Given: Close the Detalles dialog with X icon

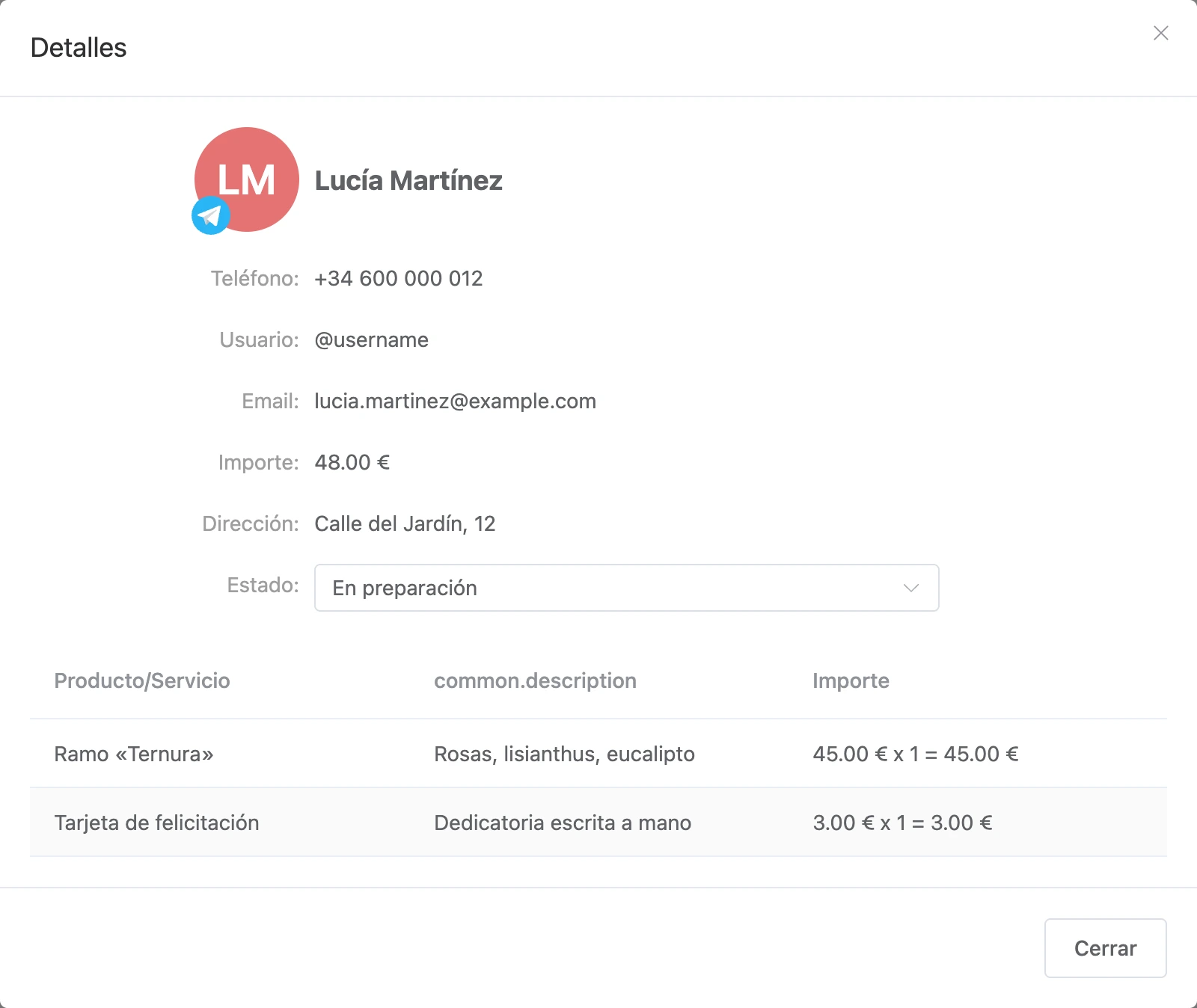Looking at the screenshot, I should click(1161, 33).
